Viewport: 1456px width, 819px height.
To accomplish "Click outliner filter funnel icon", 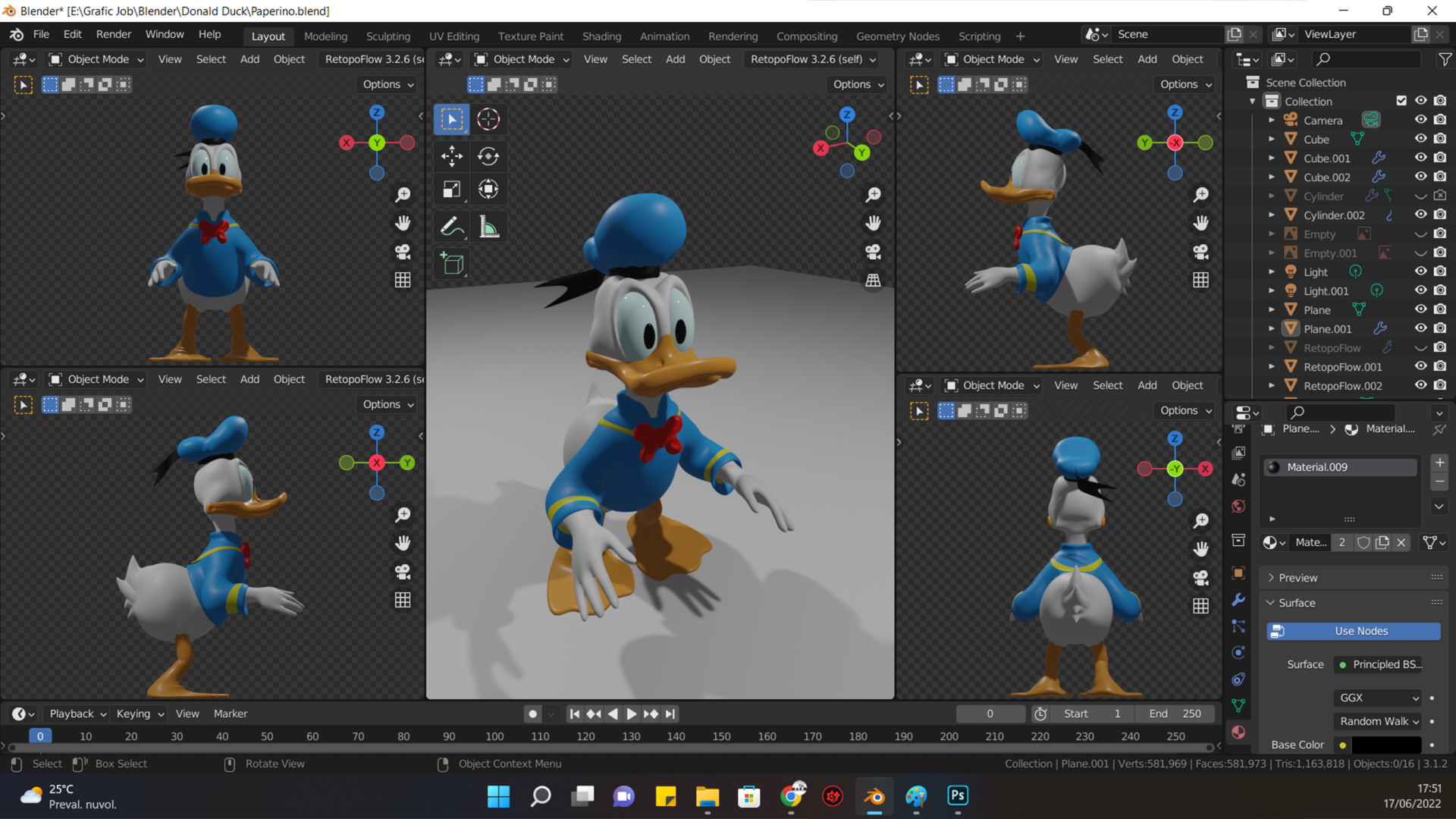I will (x=1445, y=59).
